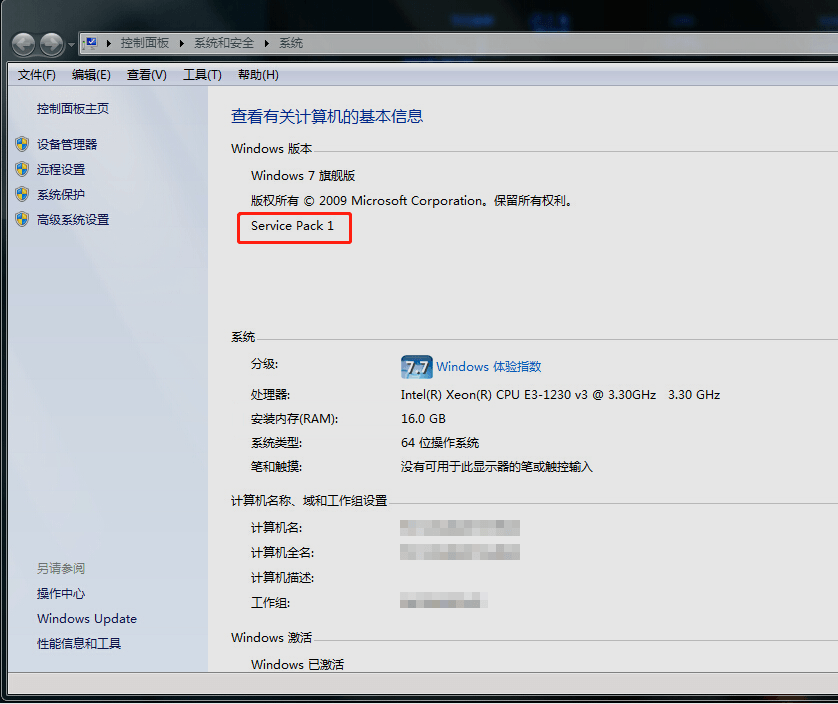Open the Windows 体验指数 link
838x704 pixels.
tap(488, 366)
